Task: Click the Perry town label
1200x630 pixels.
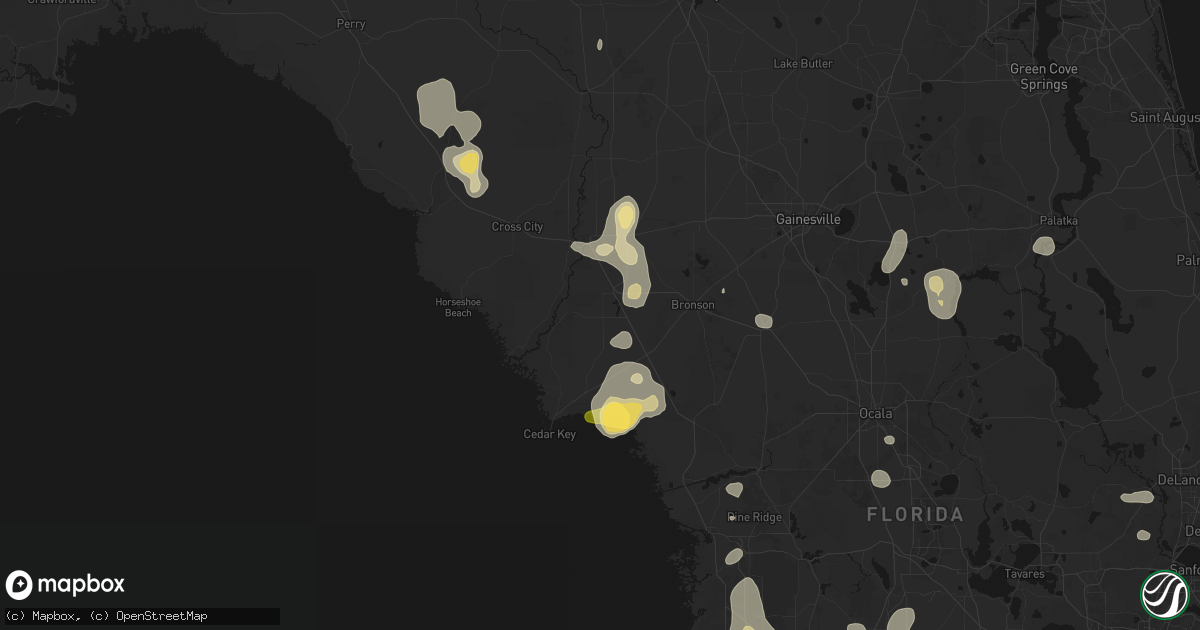Action: (x=351, y=24)
